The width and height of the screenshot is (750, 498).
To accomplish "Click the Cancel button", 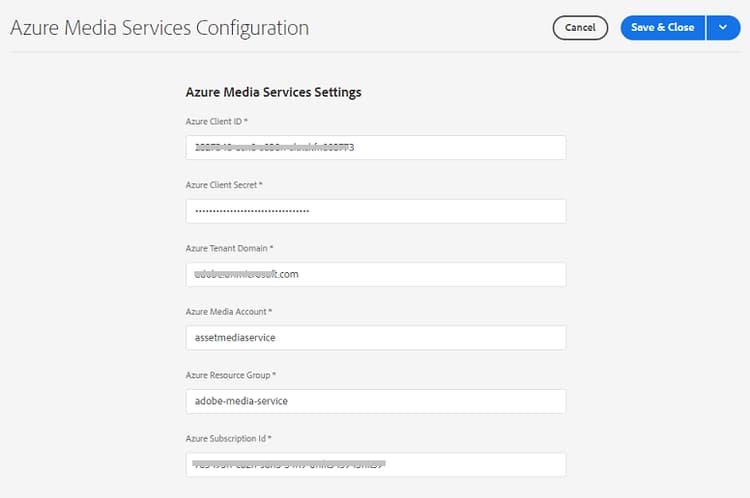I will (x=580, y=28).
